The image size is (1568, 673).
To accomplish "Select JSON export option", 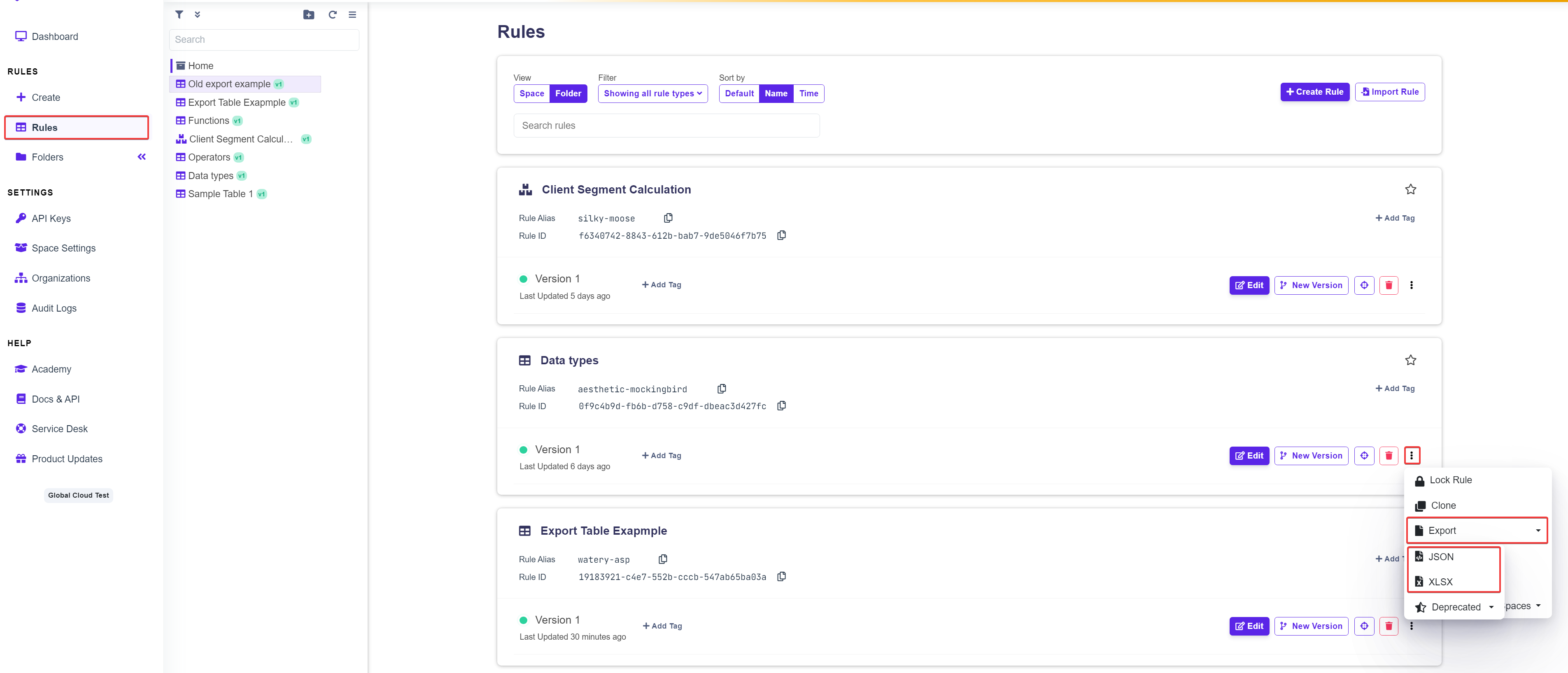I will (x=1440, y=557).
